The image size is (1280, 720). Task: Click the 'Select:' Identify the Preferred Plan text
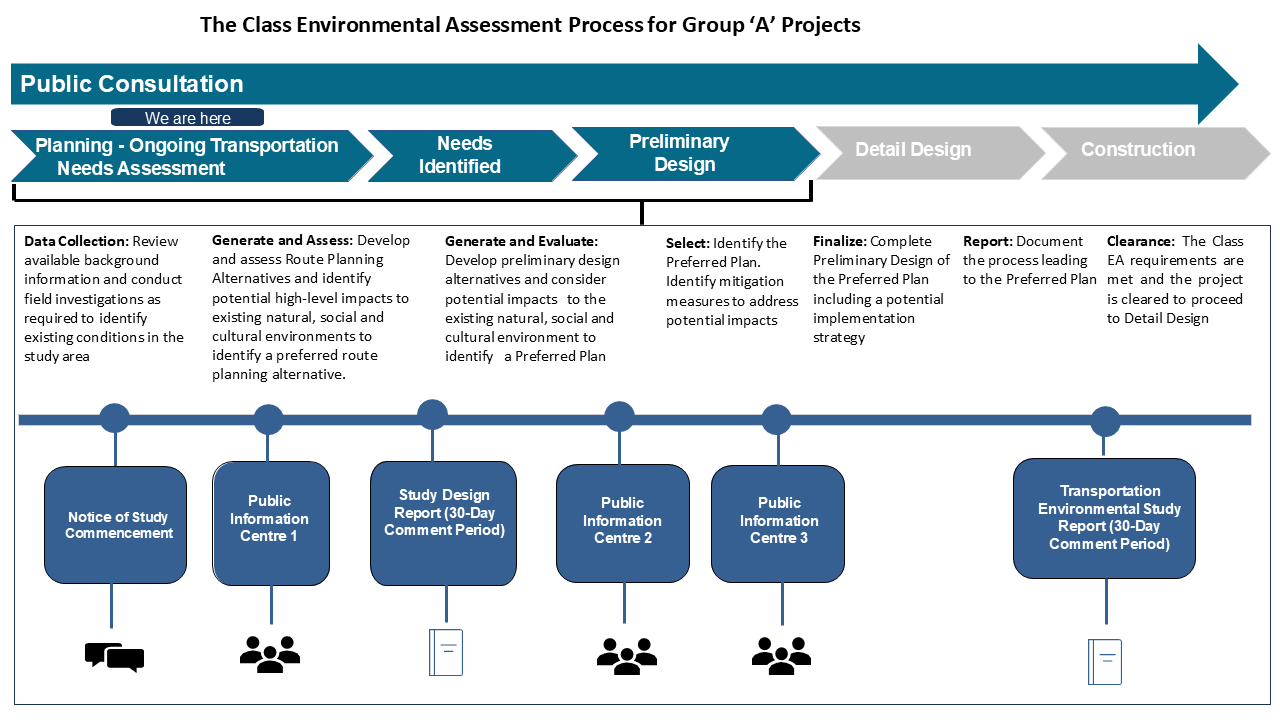coord(732,281)
